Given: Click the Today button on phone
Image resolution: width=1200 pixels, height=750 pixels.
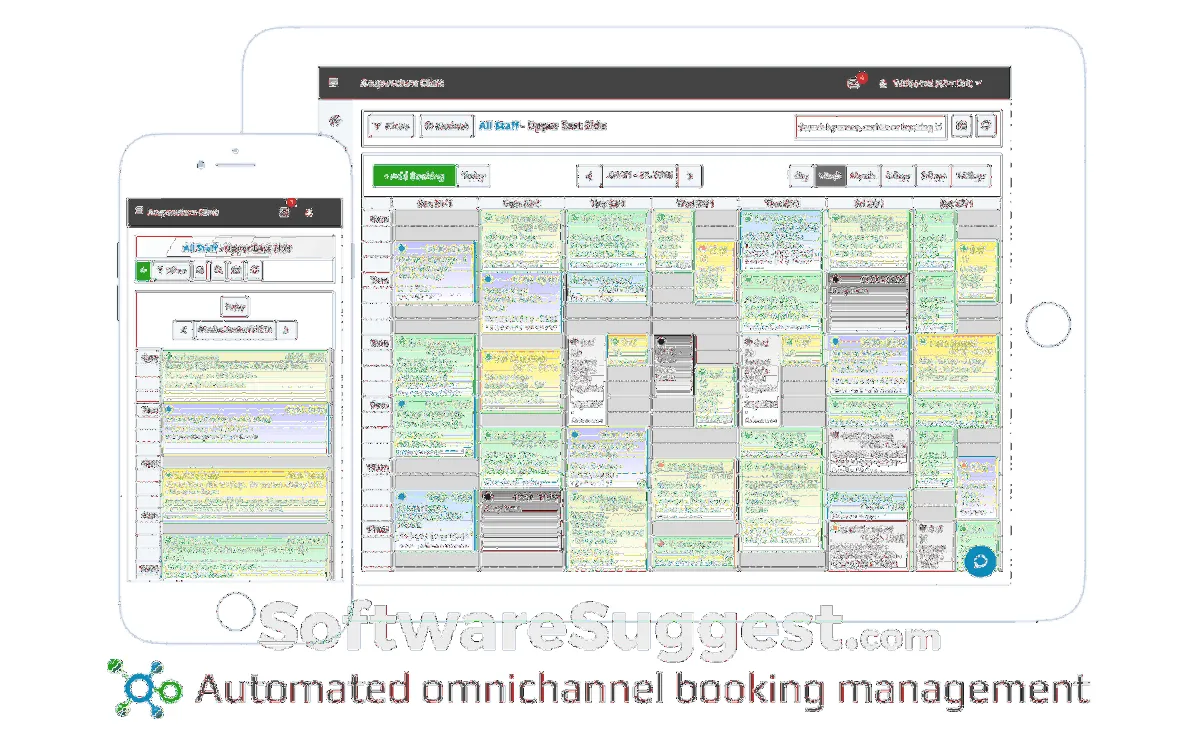Looking at the screenshot, I should pos(234,308).
